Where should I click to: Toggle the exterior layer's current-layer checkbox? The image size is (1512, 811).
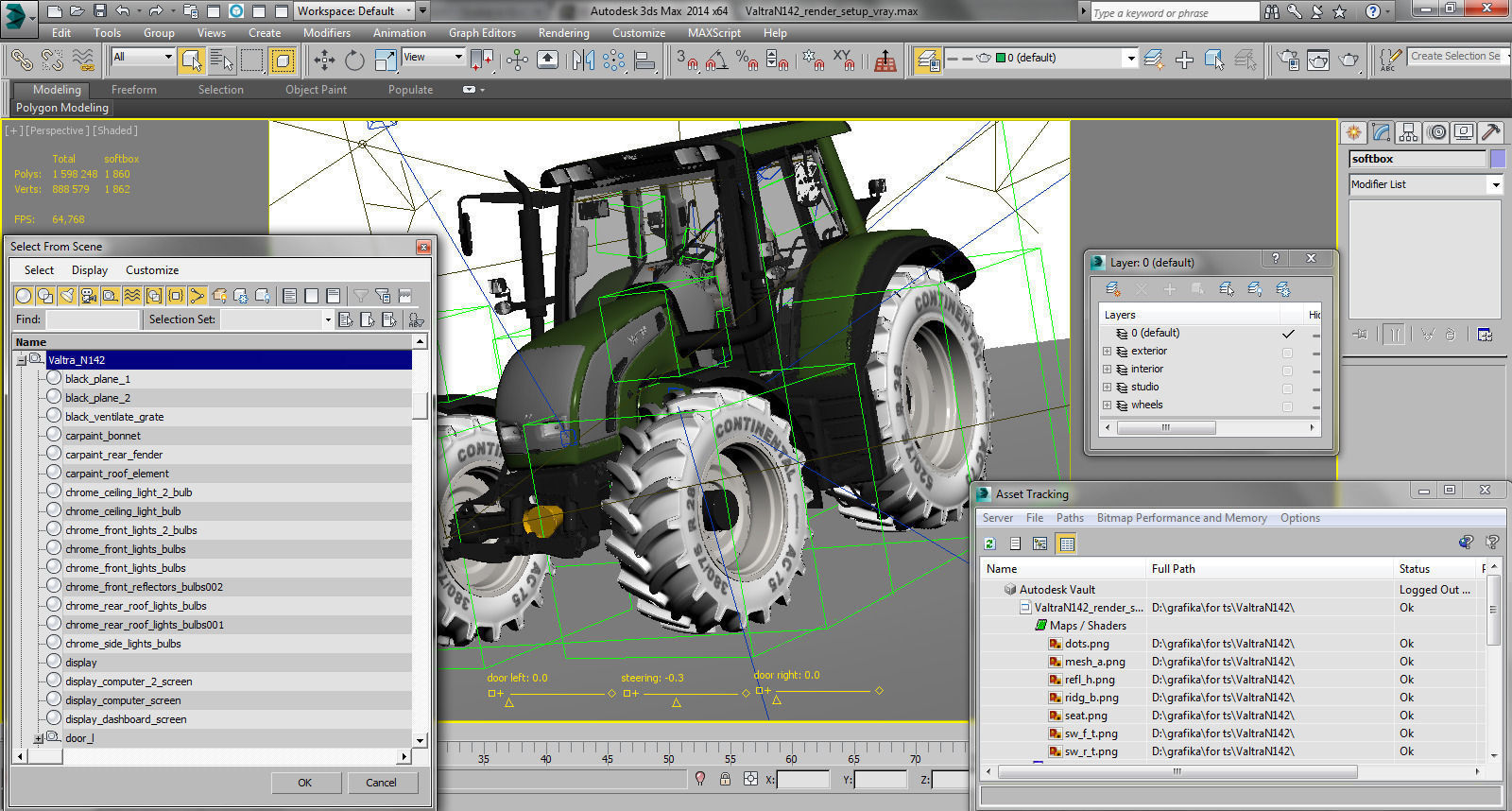click(x=1287, y=353)
